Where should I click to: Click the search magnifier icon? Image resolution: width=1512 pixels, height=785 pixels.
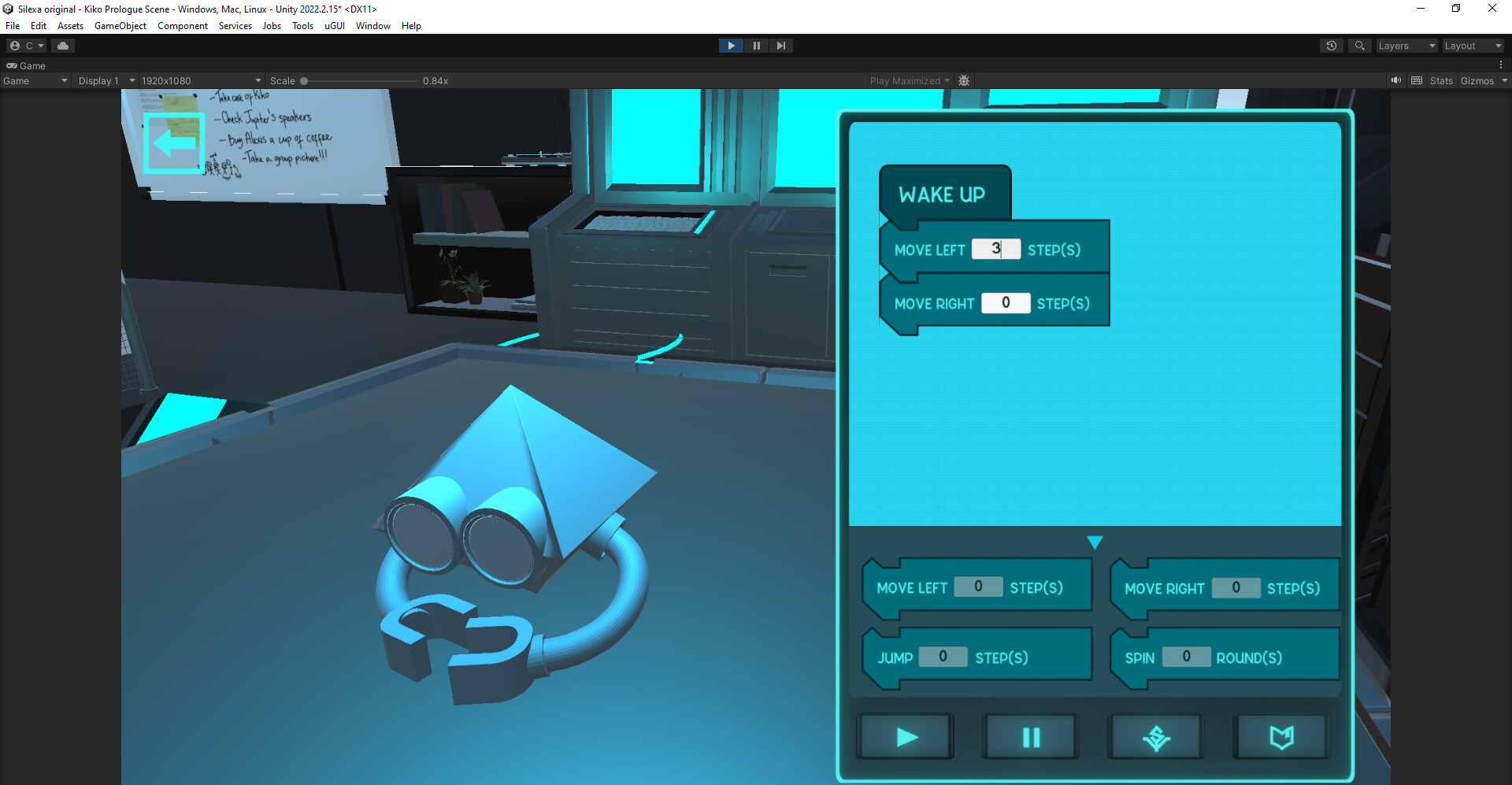point(1359,46)
